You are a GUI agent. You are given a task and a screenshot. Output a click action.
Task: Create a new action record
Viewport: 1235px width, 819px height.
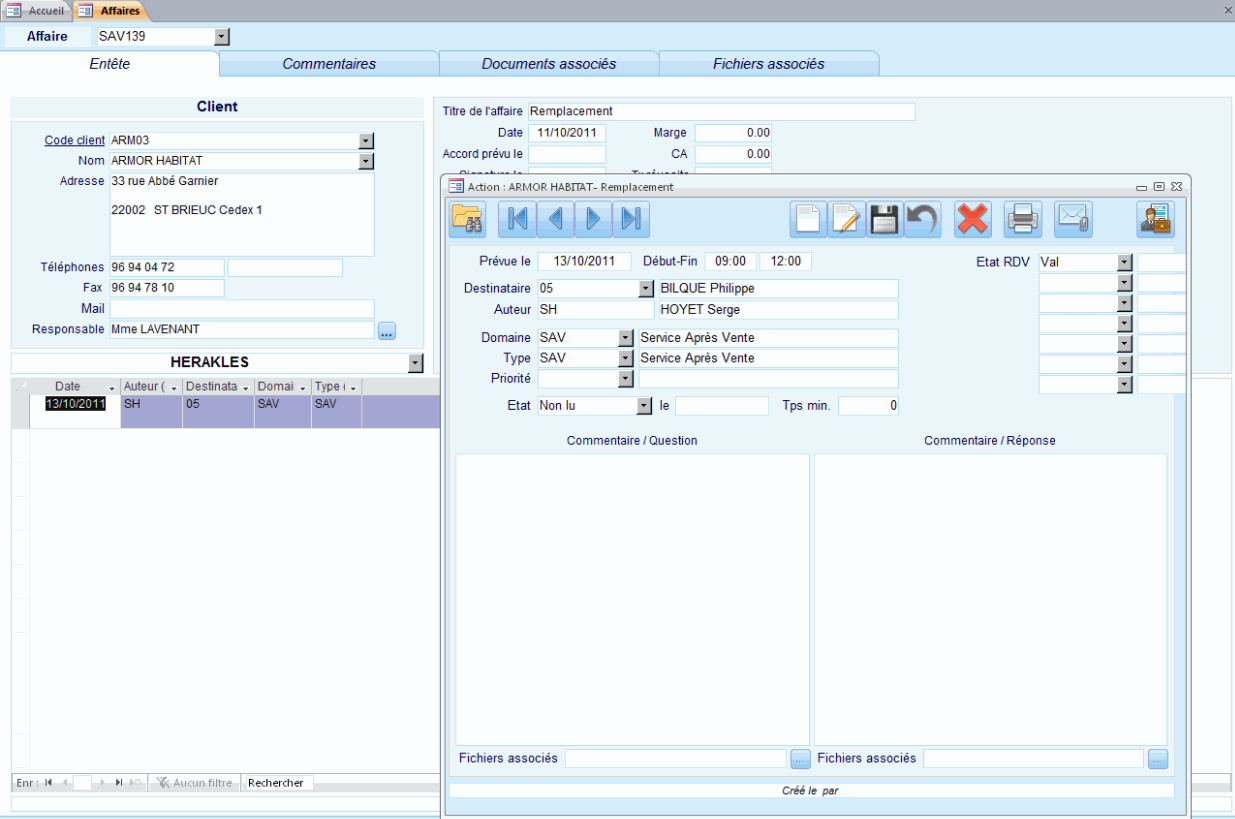point(808,219)
